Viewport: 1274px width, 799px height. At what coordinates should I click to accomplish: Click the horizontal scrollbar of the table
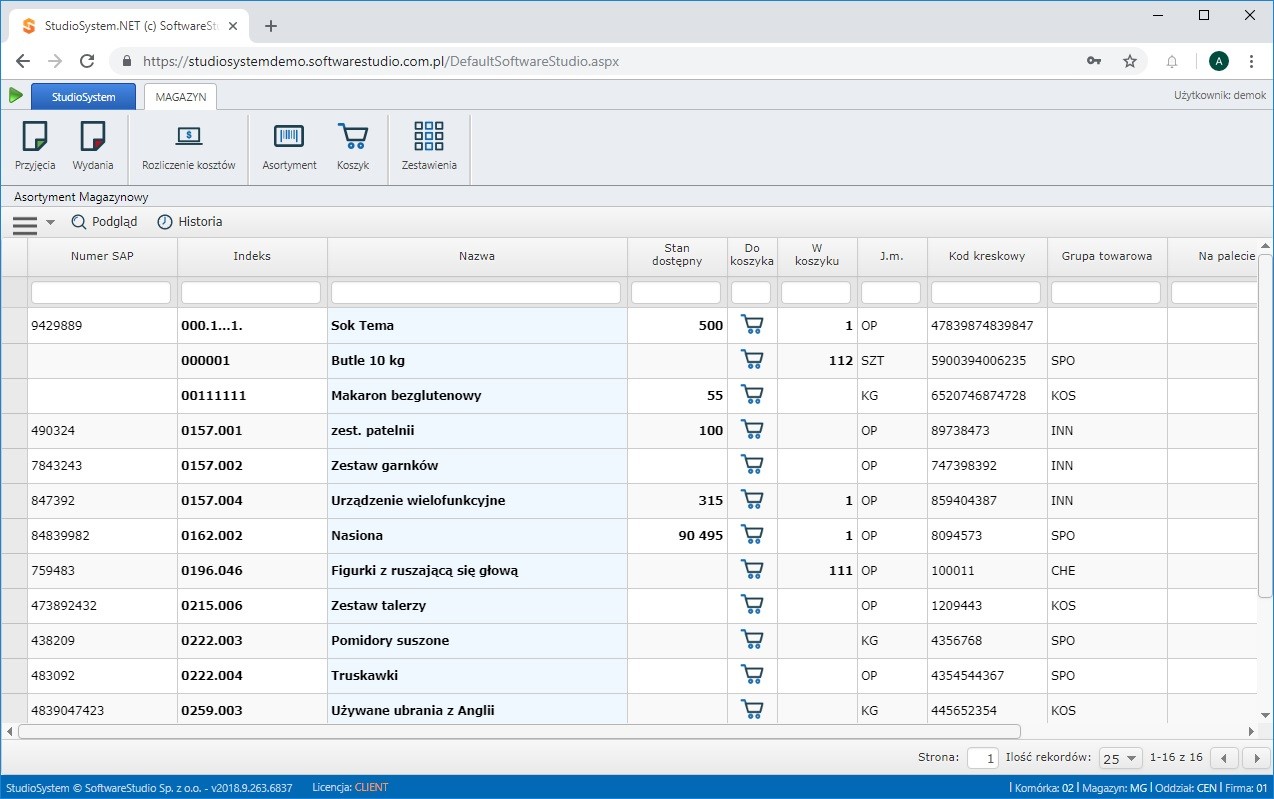519,732
